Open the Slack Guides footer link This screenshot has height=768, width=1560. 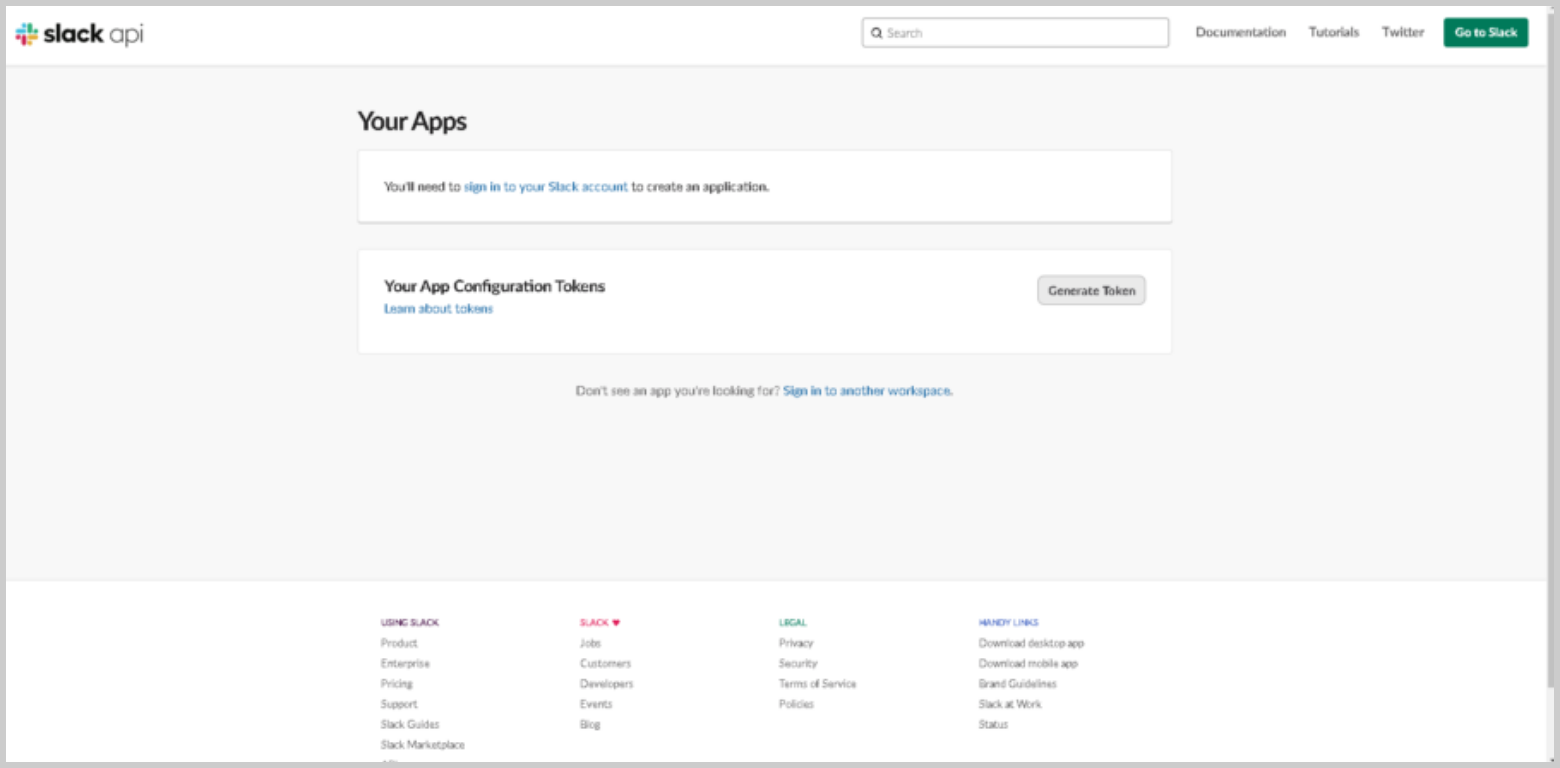click(x=410, y=724)
